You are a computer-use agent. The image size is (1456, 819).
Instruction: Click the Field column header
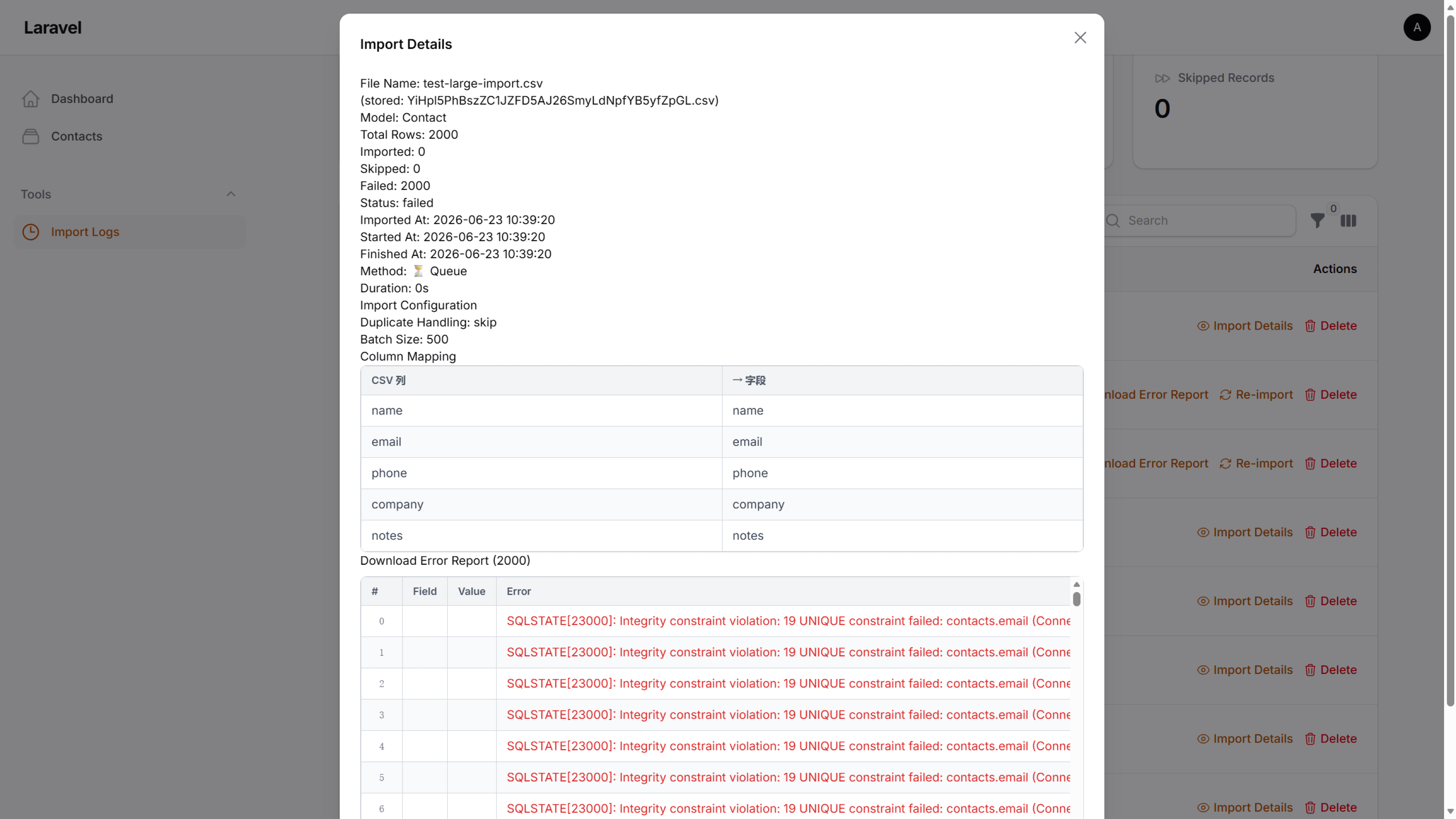pos(425,591)
